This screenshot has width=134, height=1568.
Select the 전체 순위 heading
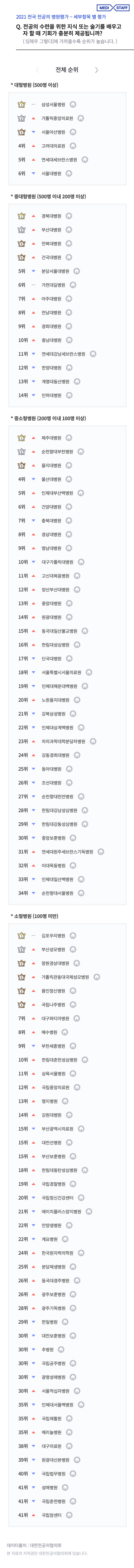click(67, 70)
